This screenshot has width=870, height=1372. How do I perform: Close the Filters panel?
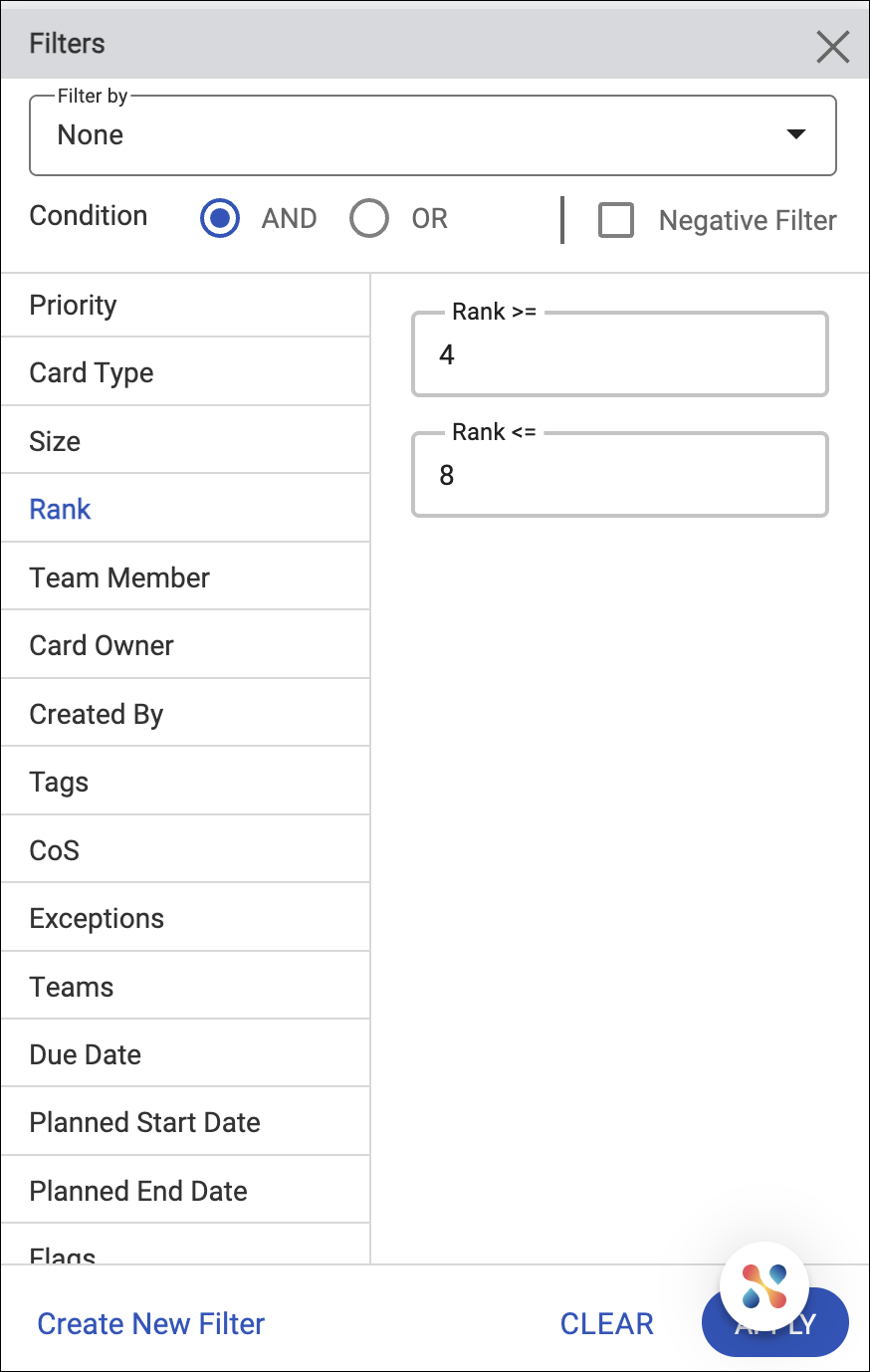pos(832,46)
